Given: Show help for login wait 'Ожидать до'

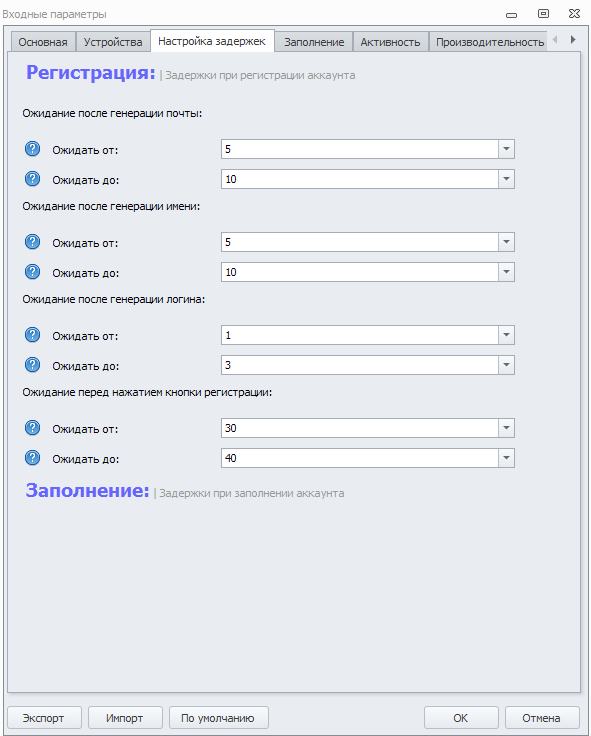Looking at the screenshot, I should point(32,365).
